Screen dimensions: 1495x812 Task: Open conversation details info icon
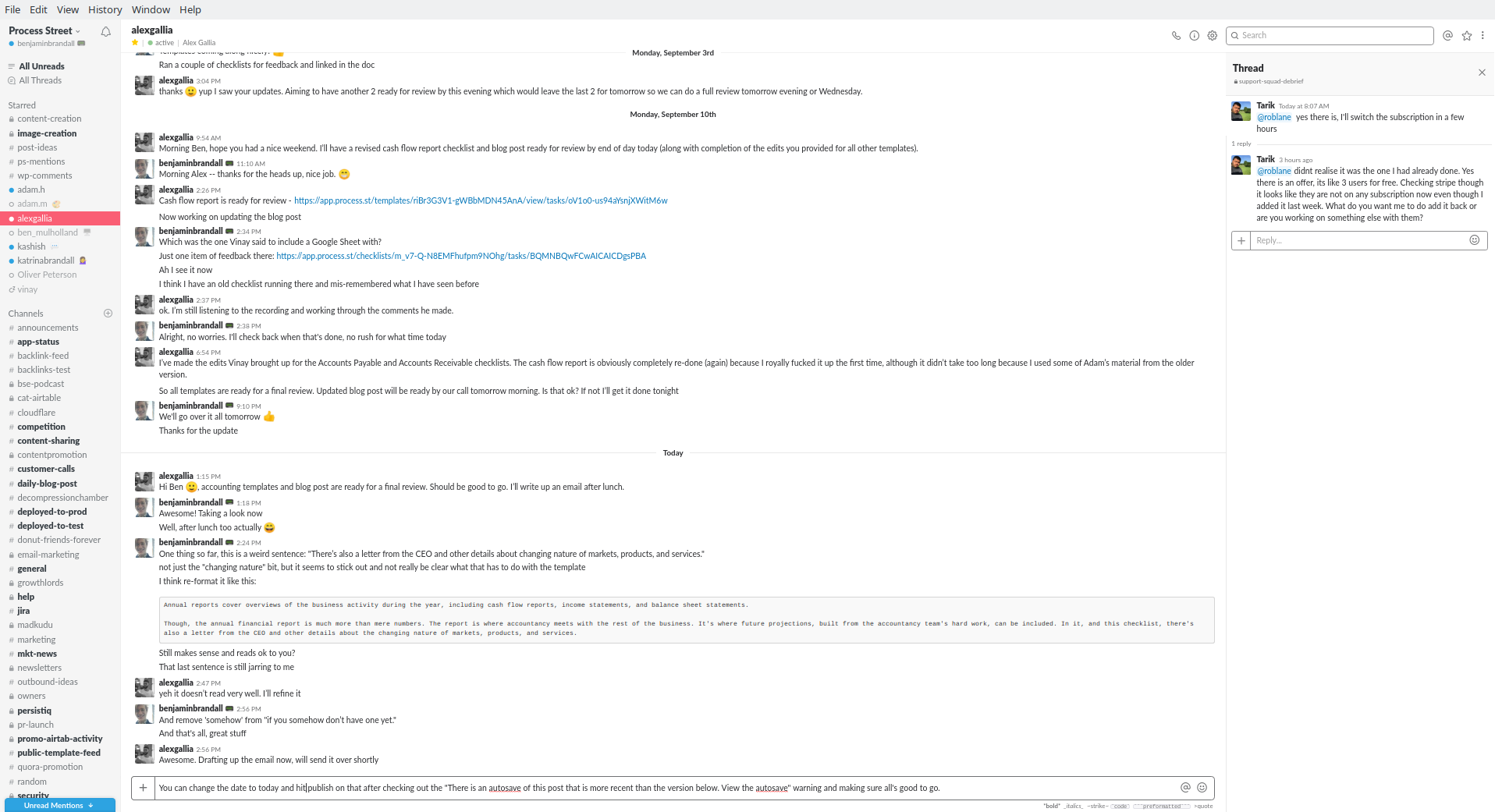point(1194,35)
